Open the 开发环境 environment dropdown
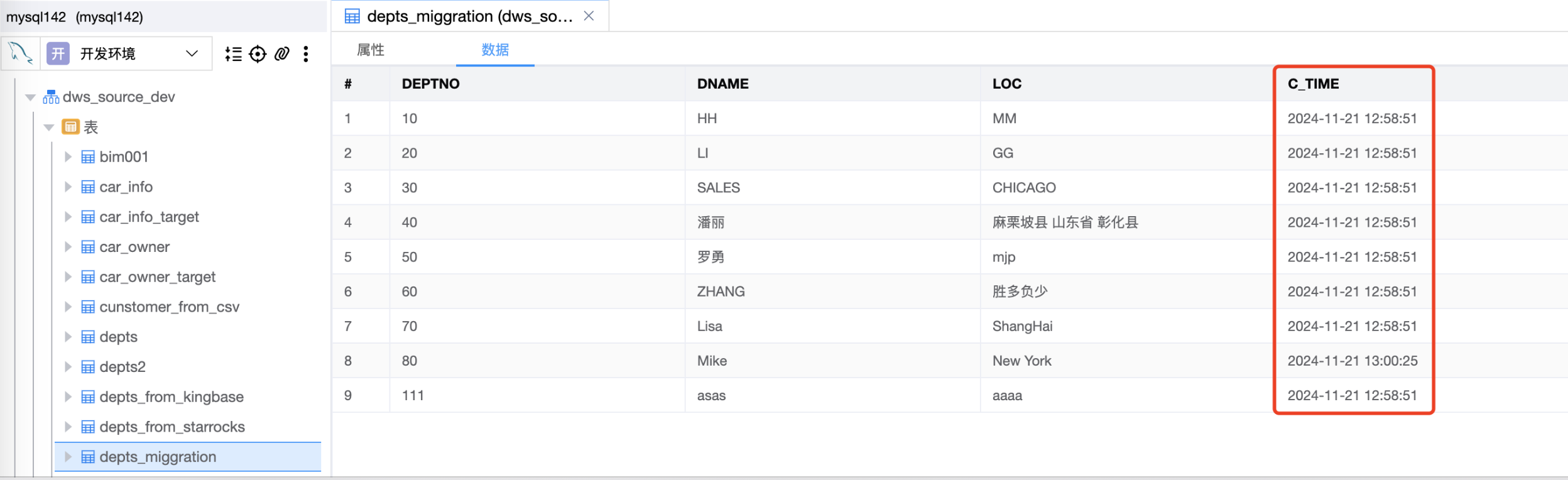 point(192,53)
